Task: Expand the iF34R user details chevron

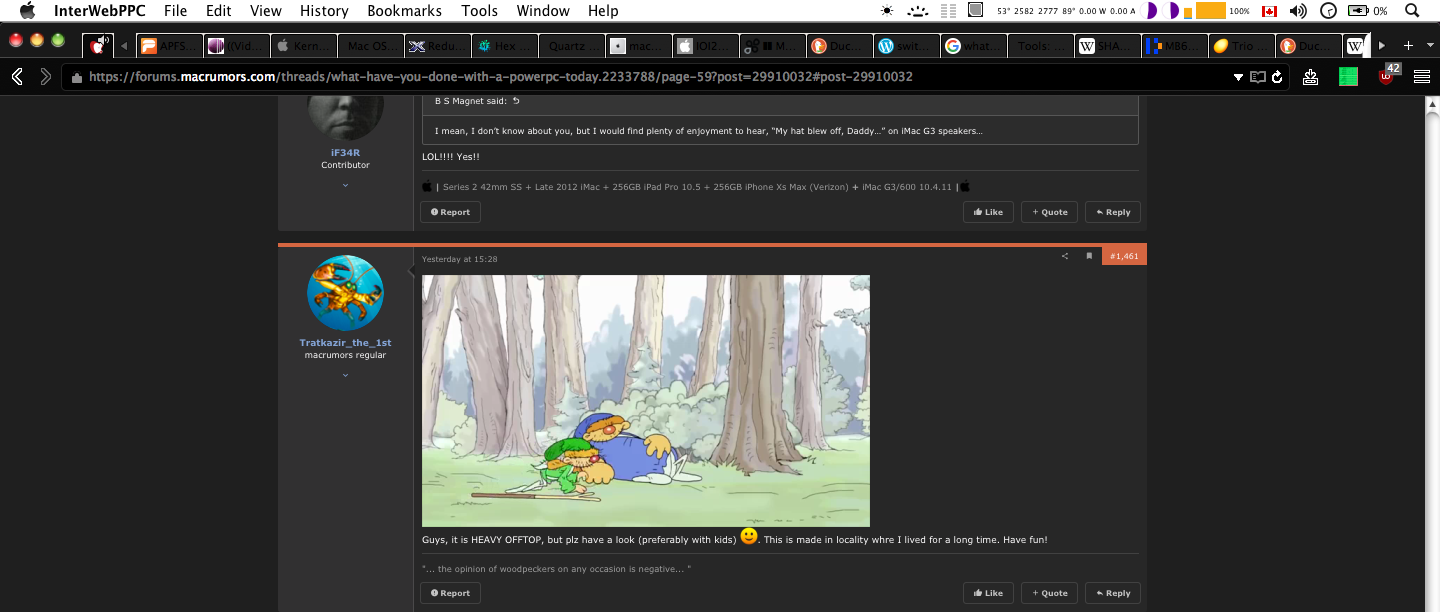Action: coord(345,185)
